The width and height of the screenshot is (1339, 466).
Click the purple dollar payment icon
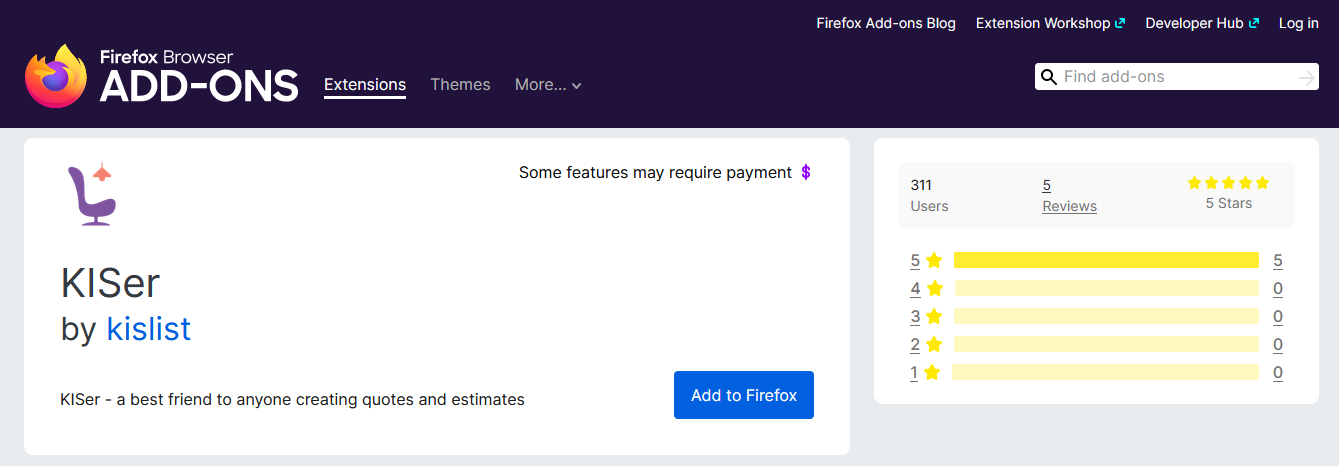click(806, 172)
